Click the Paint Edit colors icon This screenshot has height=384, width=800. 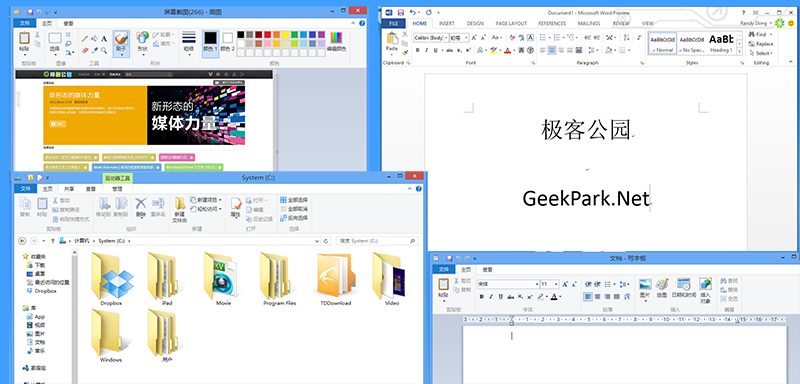pyautogui.click(x=336, y=42)
